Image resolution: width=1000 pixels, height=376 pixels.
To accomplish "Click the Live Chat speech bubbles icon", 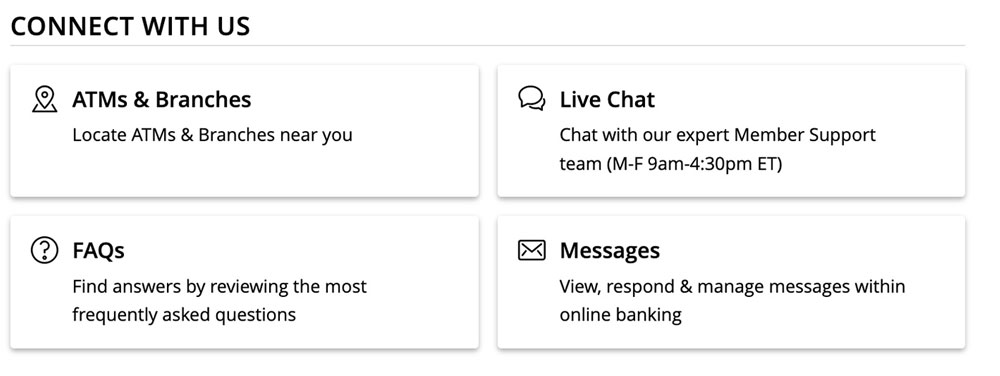I will [x=531, y=99].
